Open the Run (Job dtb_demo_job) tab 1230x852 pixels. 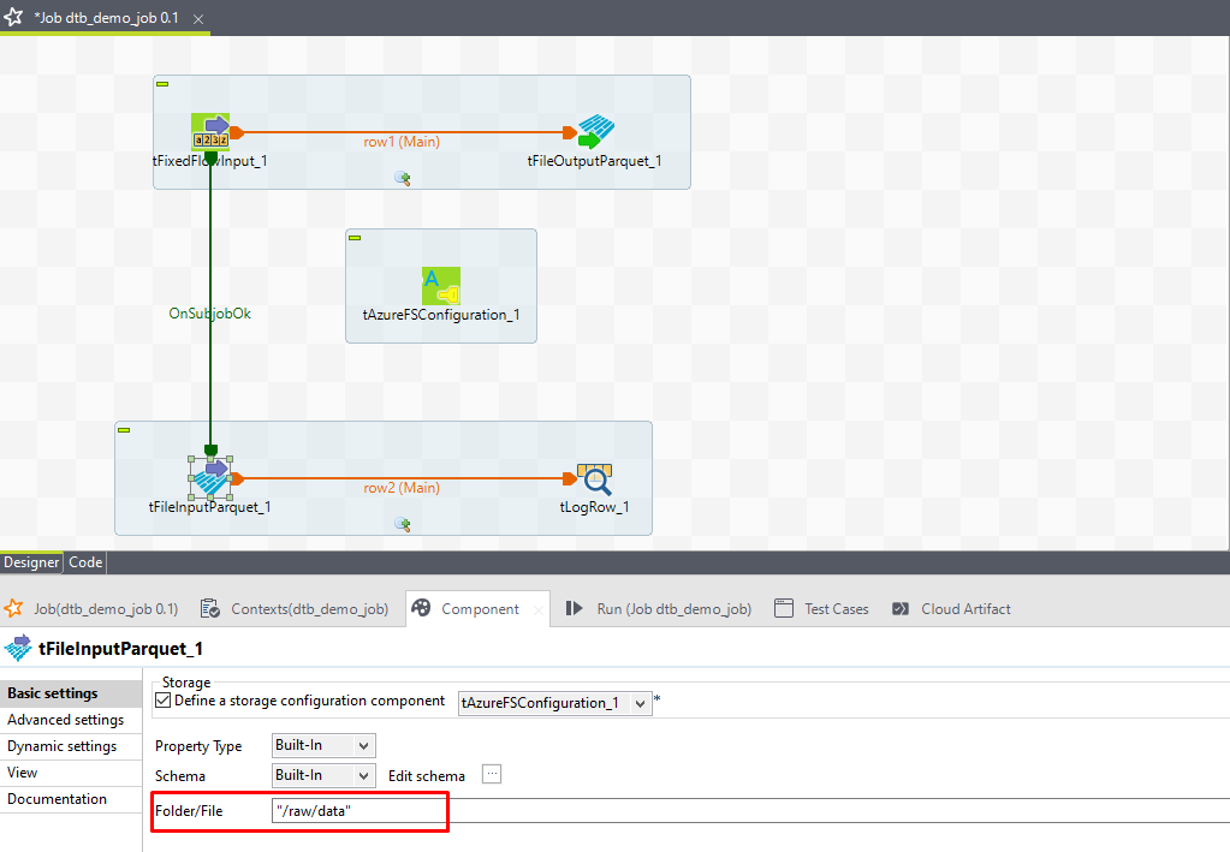pyautogui.click(x=659, y=609)
